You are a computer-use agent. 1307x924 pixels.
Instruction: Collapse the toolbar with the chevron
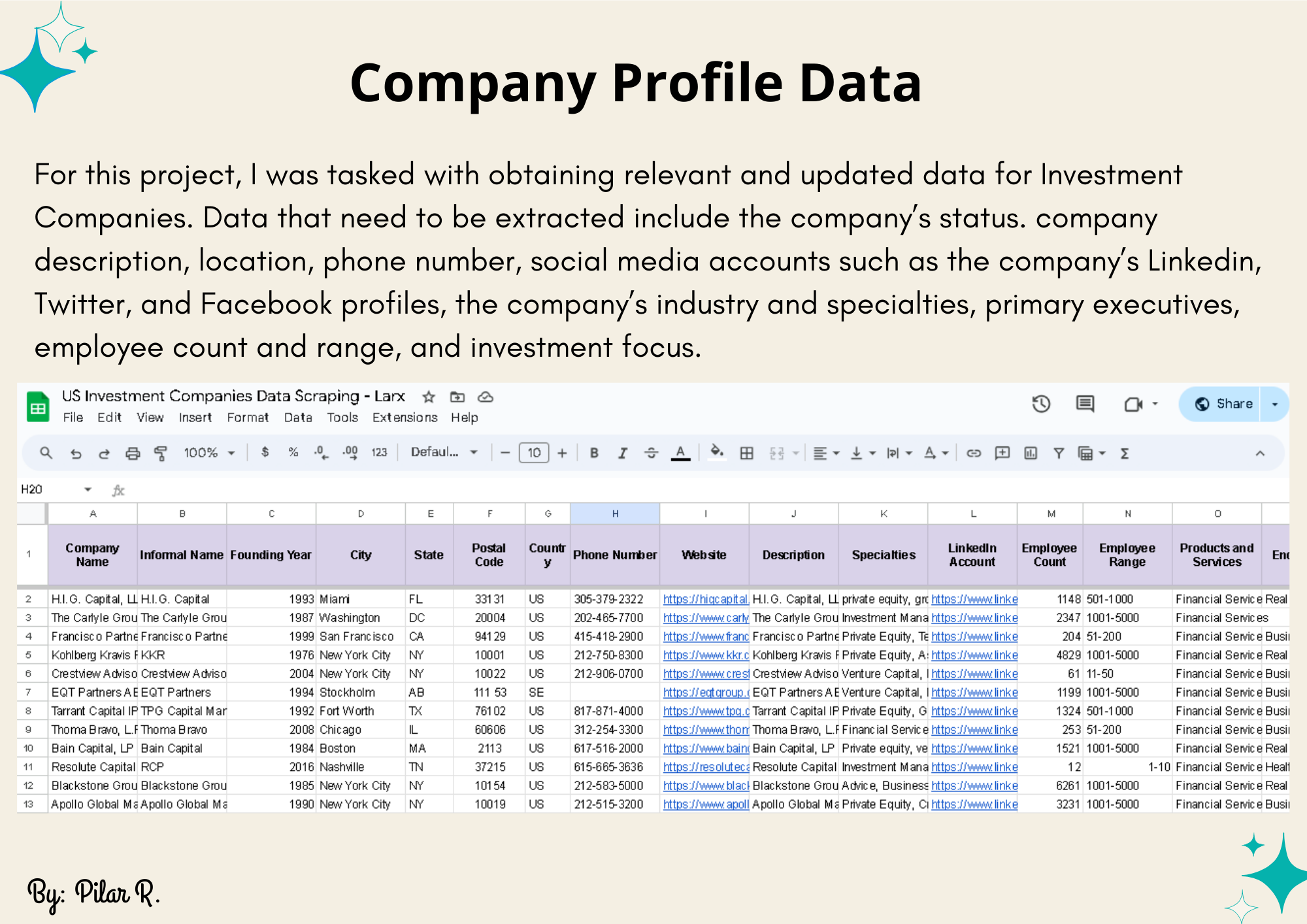tap(1260, 454)
